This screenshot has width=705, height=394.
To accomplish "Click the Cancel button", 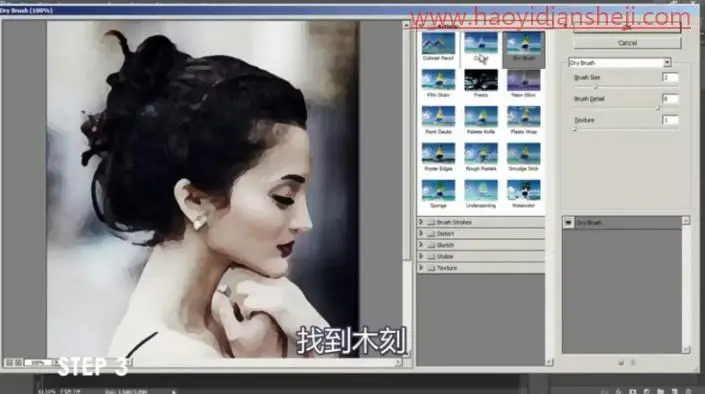I will tap(627, 43).
